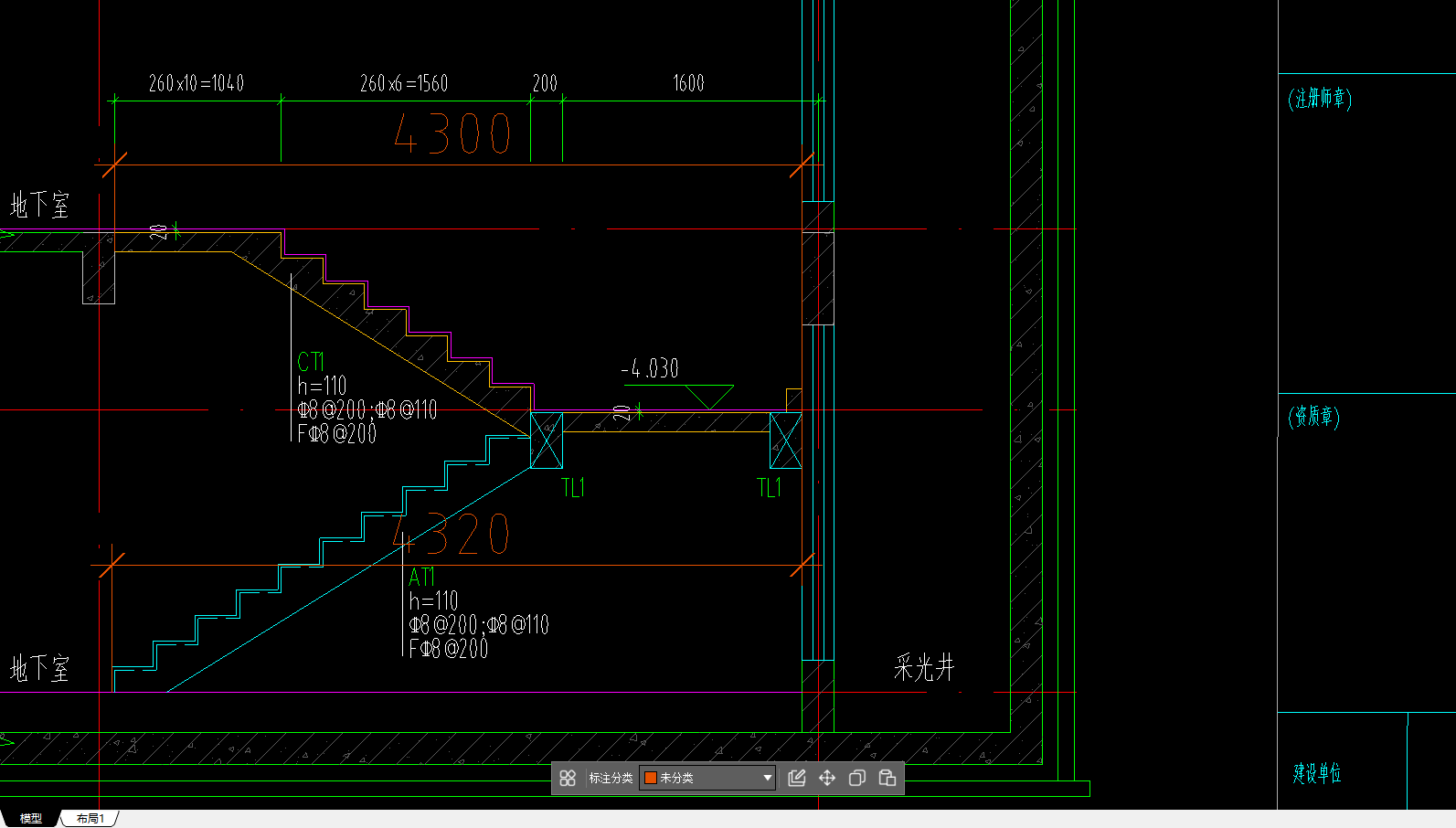
Task: Click the h=110 text under CT1
Action: click(322, 386)
